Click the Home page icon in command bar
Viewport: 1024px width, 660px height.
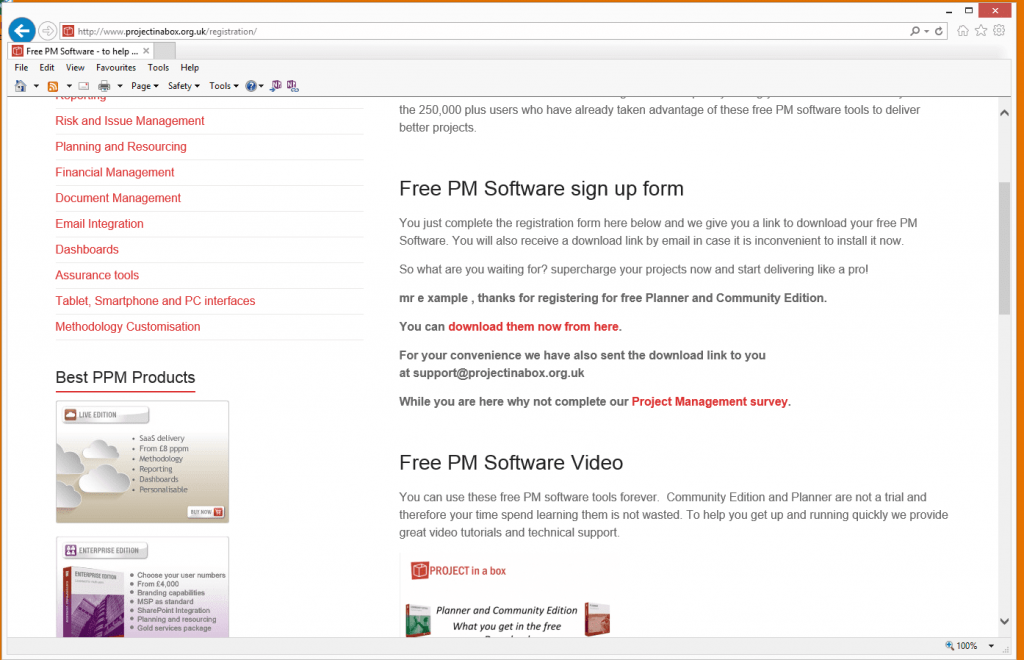click(21, 86)
